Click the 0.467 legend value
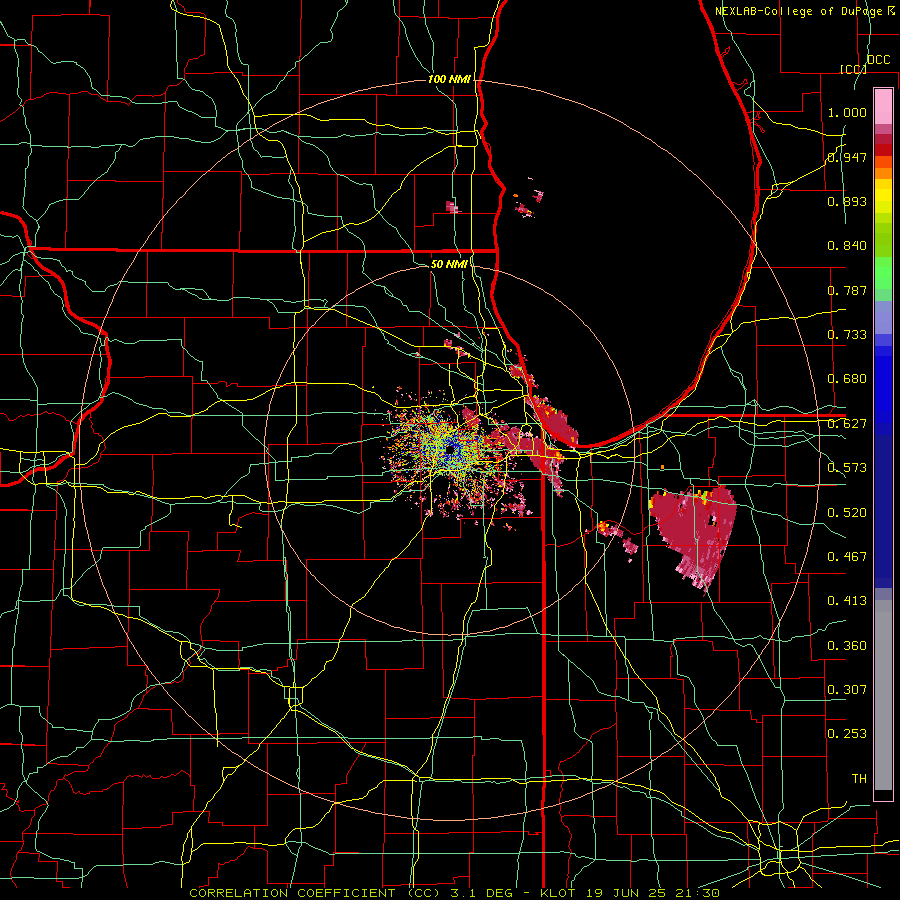 pyautogui.click(x=847, y=557)
